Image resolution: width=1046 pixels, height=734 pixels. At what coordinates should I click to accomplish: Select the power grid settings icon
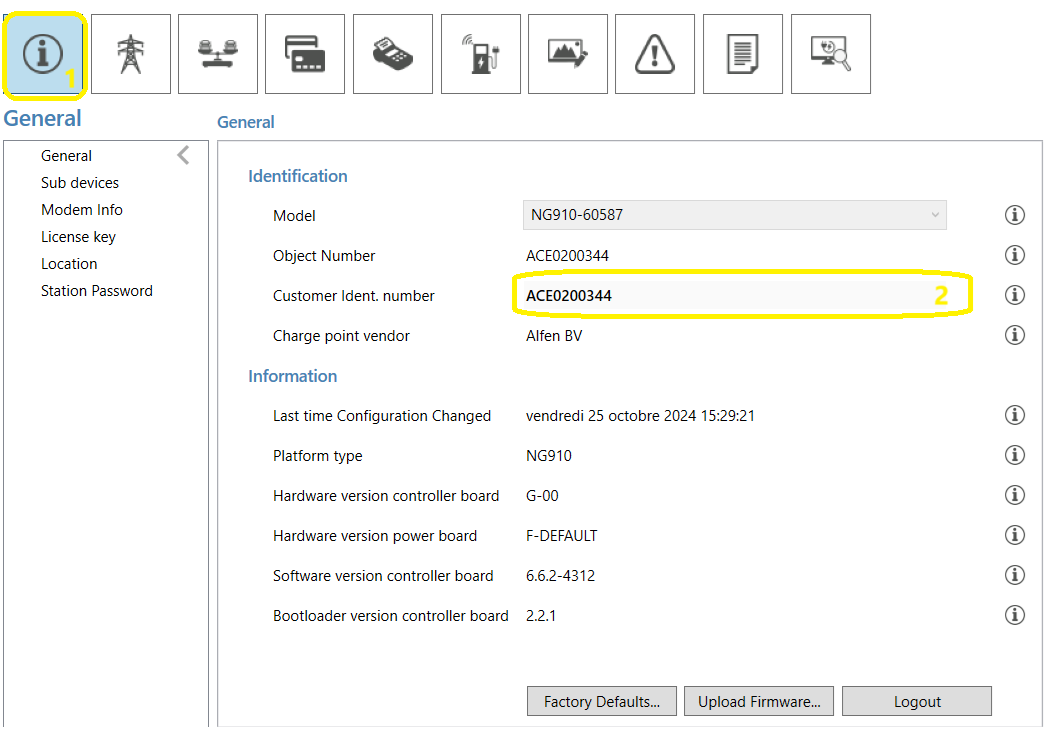[x=130, y=53]
